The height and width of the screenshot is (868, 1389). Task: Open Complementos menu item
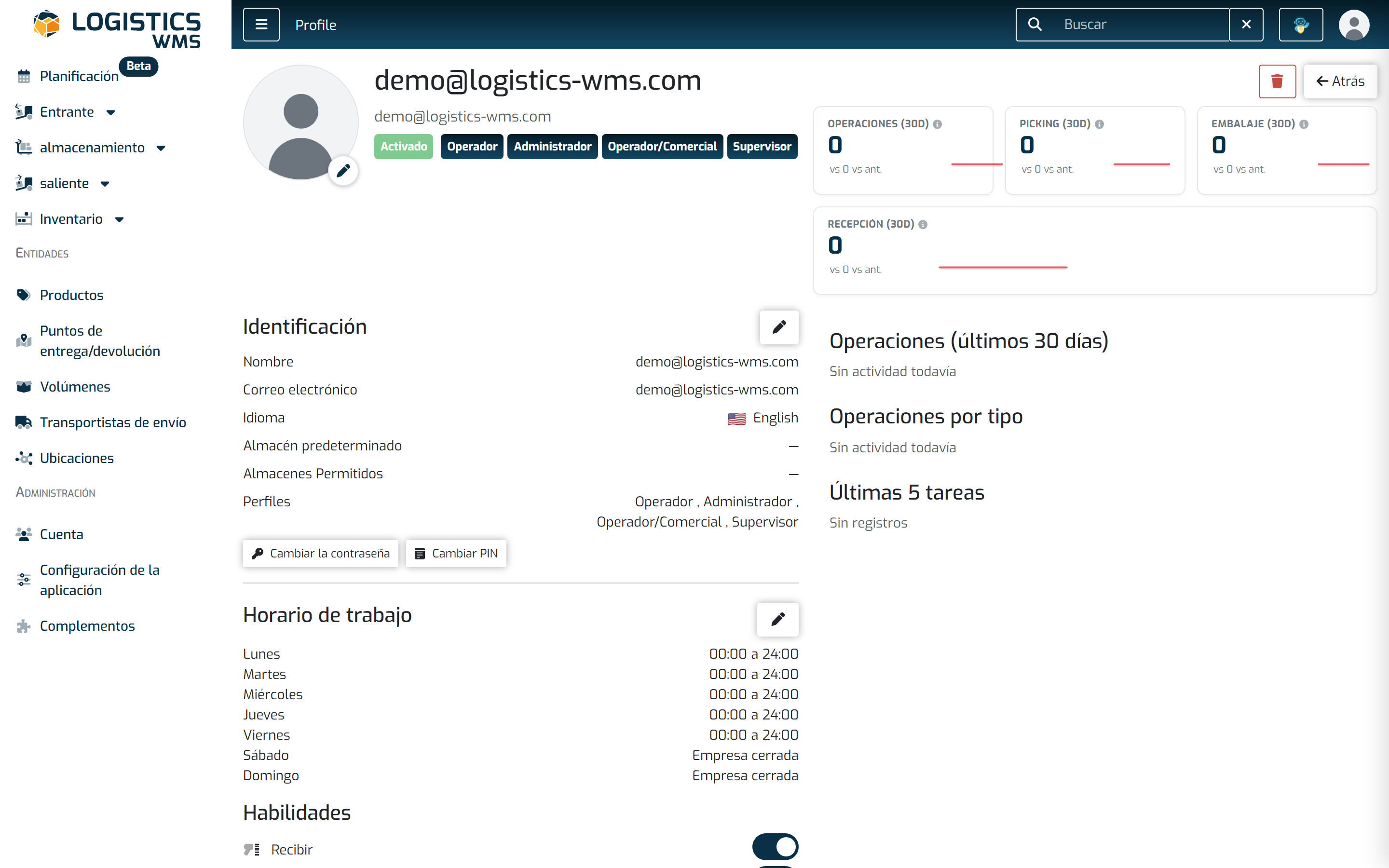point(87,626)
